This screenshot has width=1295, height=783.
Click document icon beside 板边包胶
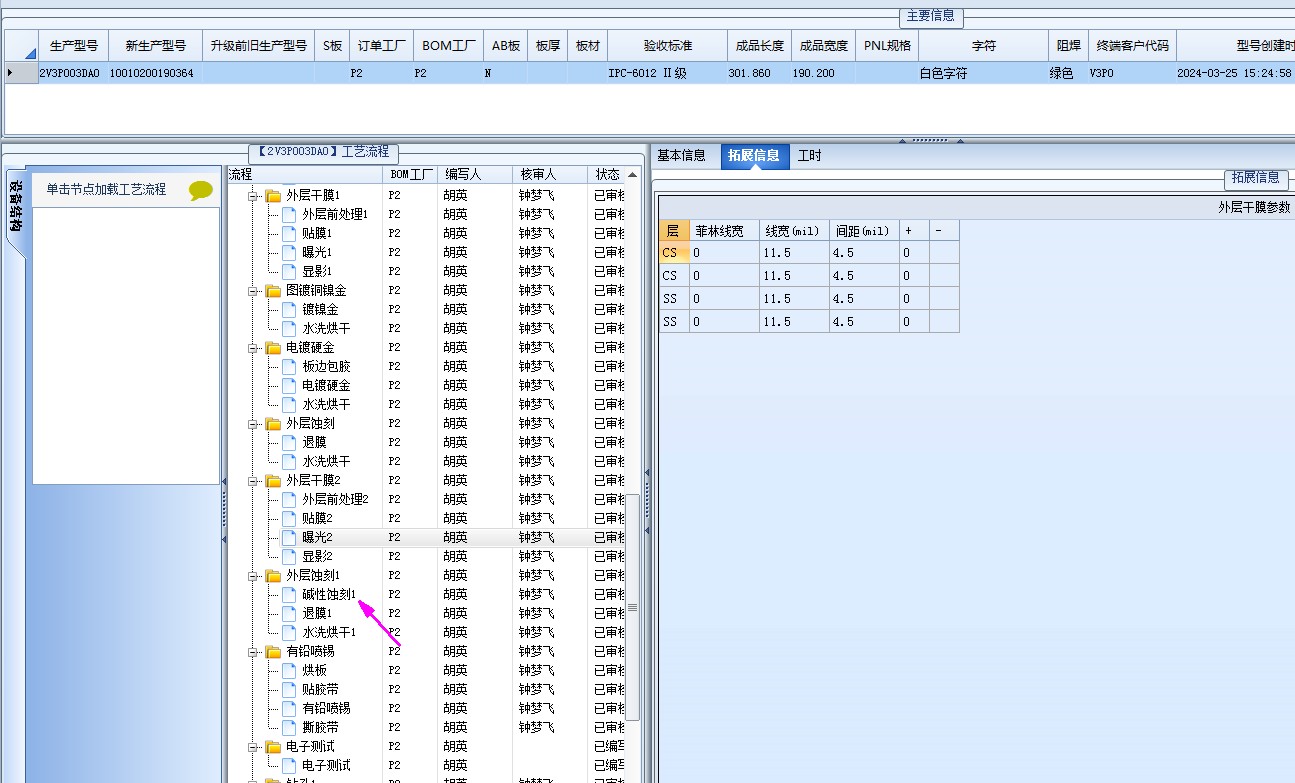click(x=289, y=366)
